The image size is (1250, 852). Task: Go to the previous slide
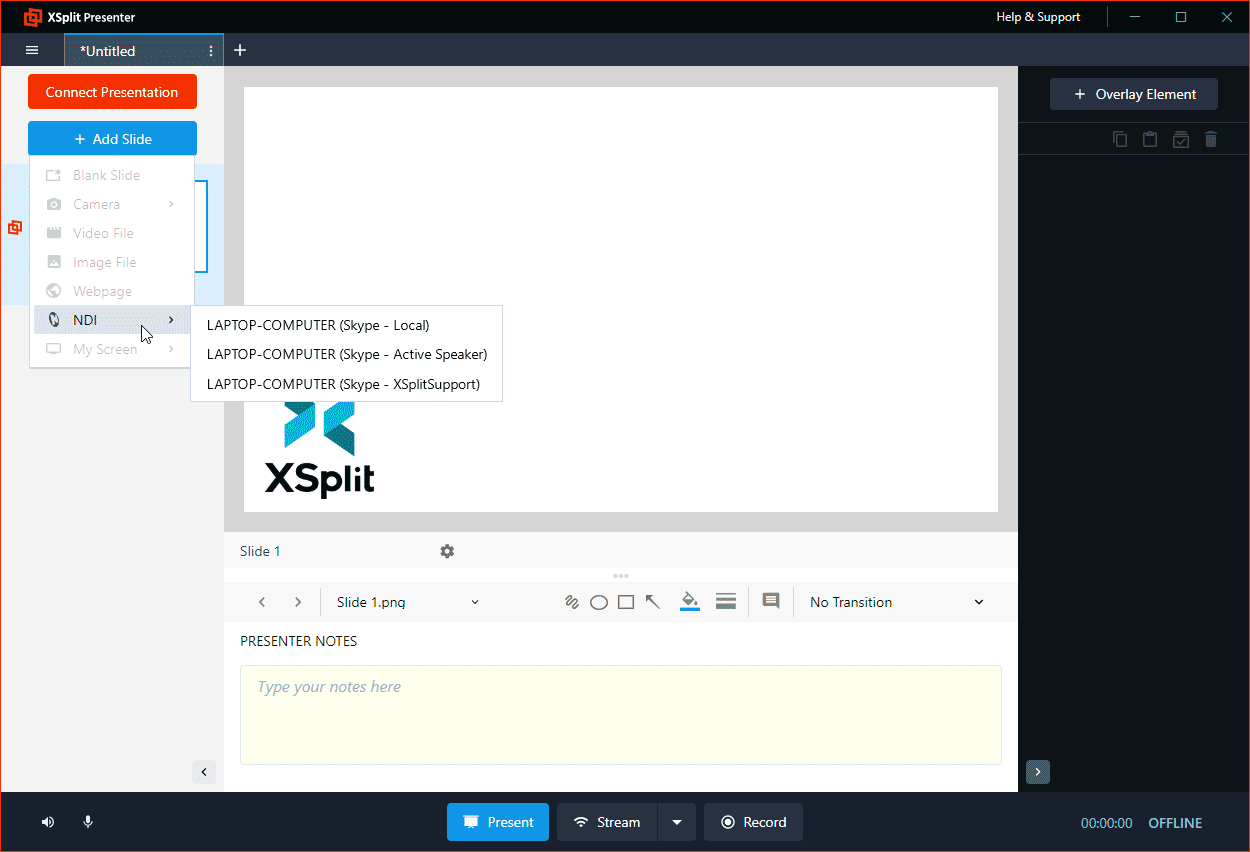pos(262,602)
